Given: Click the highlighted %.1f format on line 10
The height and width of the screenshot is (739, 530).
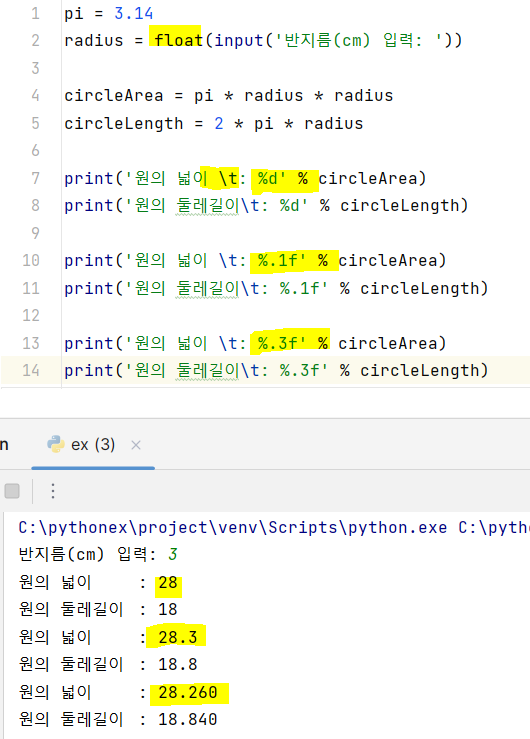Looking at the screenshot, I should [281, 260].
